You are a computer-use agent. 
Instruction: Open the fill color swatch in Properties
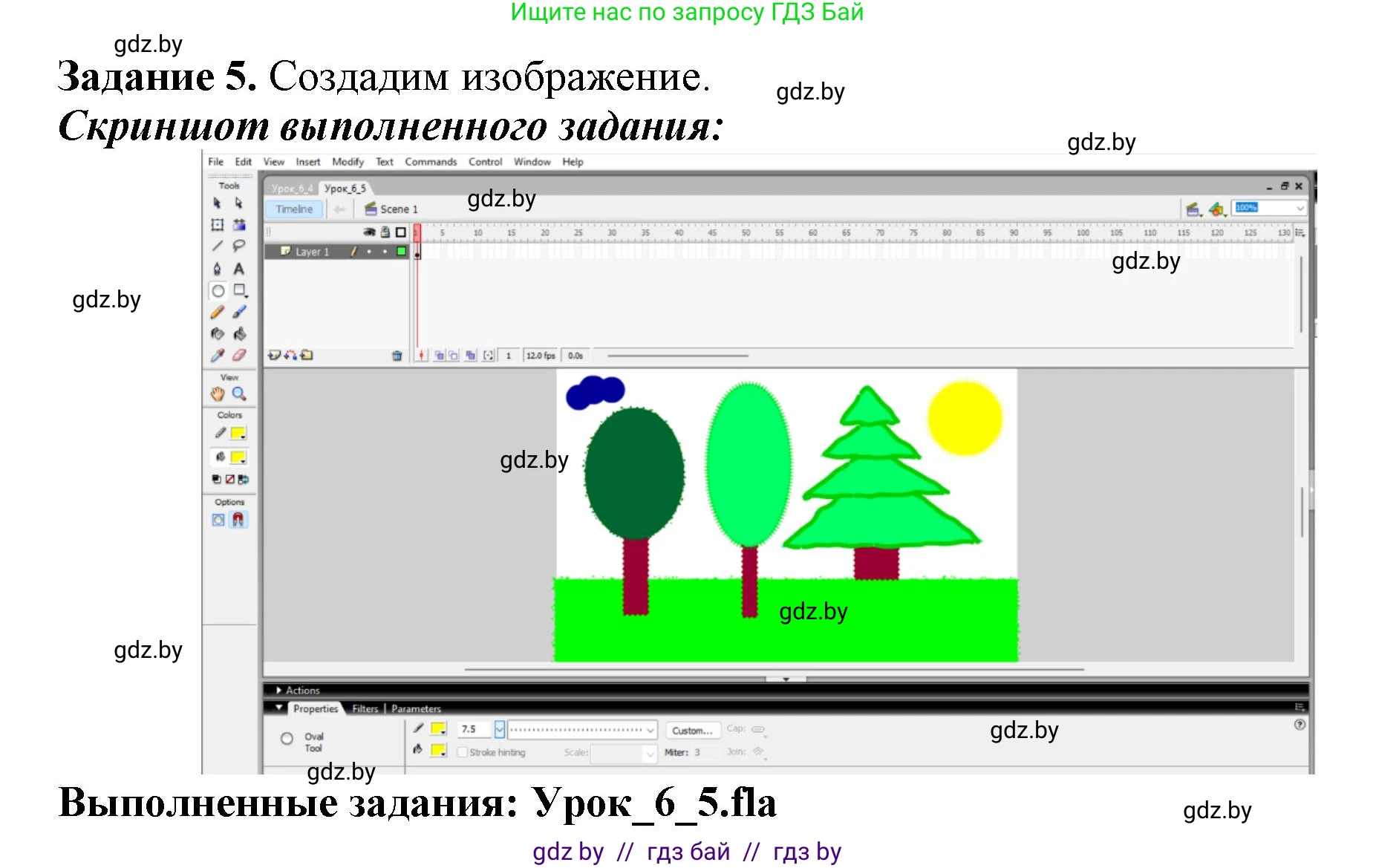pos(438,750)
